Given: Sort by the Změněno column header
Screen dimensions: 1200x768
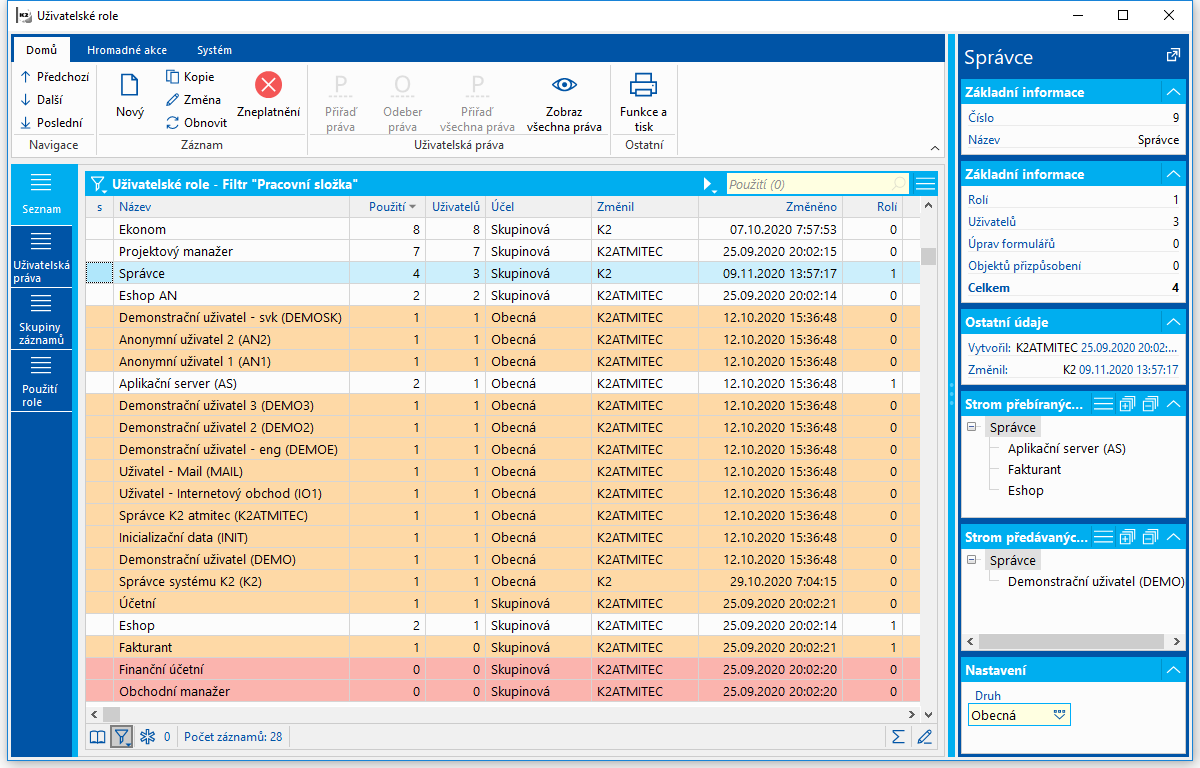Looking at the screenshot, I should (x=770, y=207).
